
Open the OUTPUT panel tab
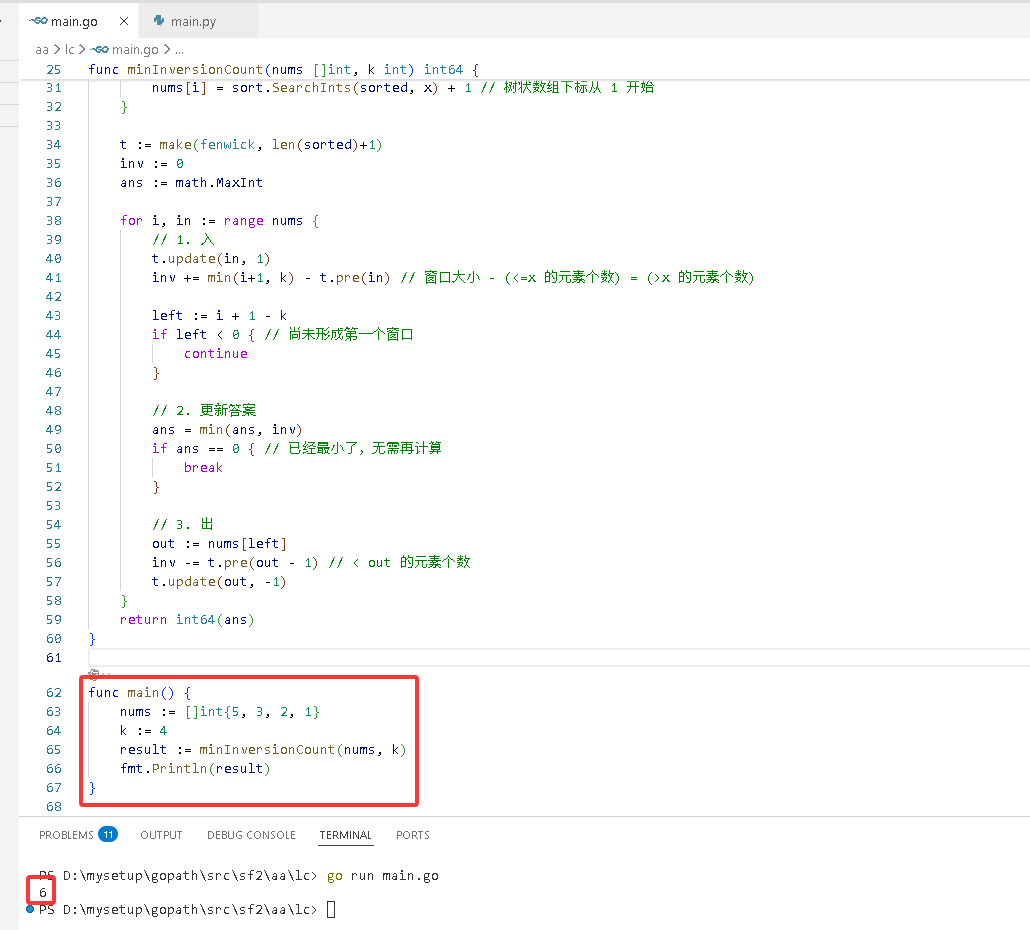coord(161,835)
